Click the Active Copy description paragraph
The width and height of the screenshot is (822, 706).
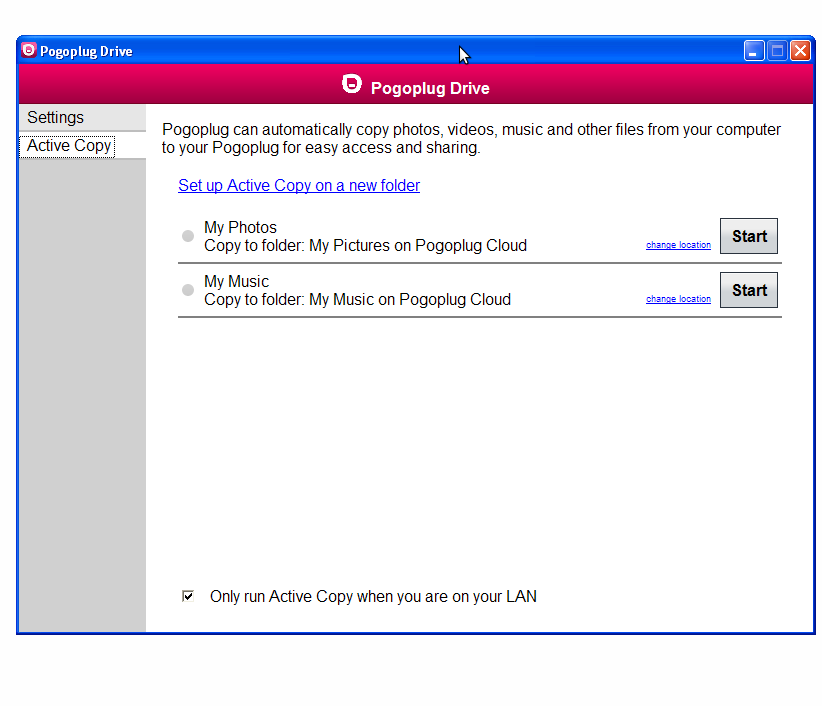tap(471, 138)
